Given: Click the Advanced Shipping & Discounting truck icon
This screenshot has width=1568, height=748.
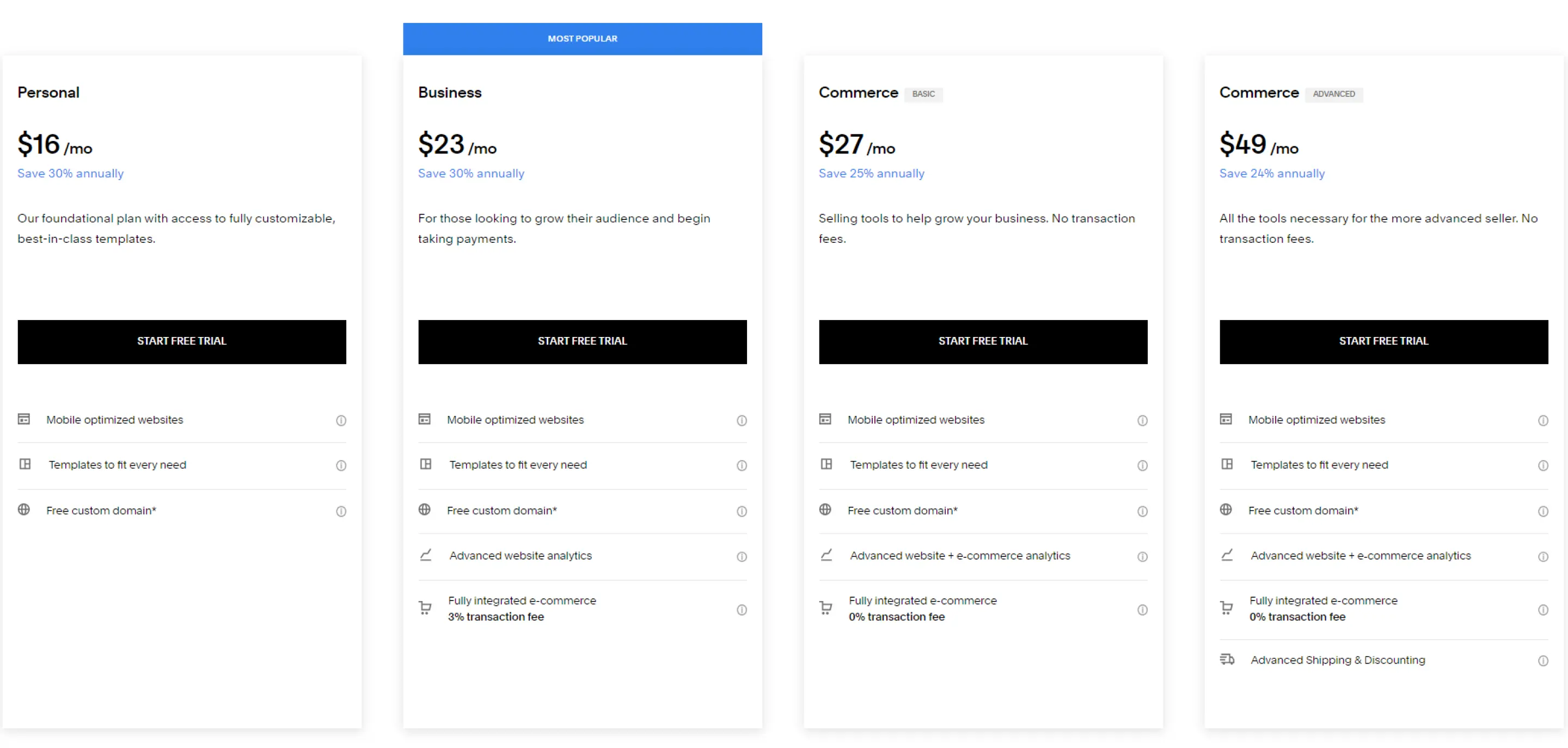Looking at the screenshot, I should (1227, 659).
